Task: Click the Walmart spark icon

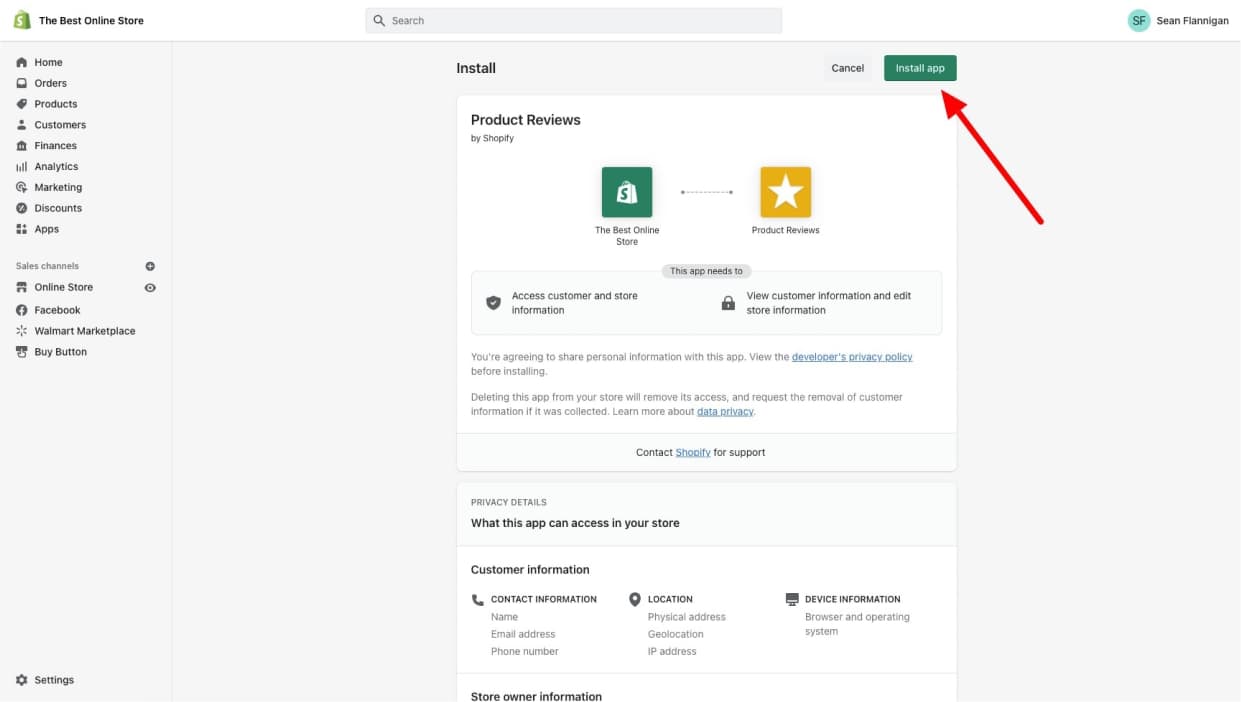Action: [22, 331]
